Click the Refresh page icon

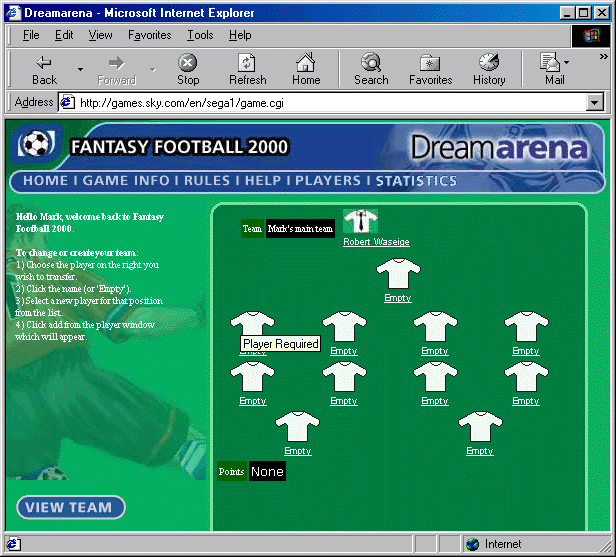[247, 63]
